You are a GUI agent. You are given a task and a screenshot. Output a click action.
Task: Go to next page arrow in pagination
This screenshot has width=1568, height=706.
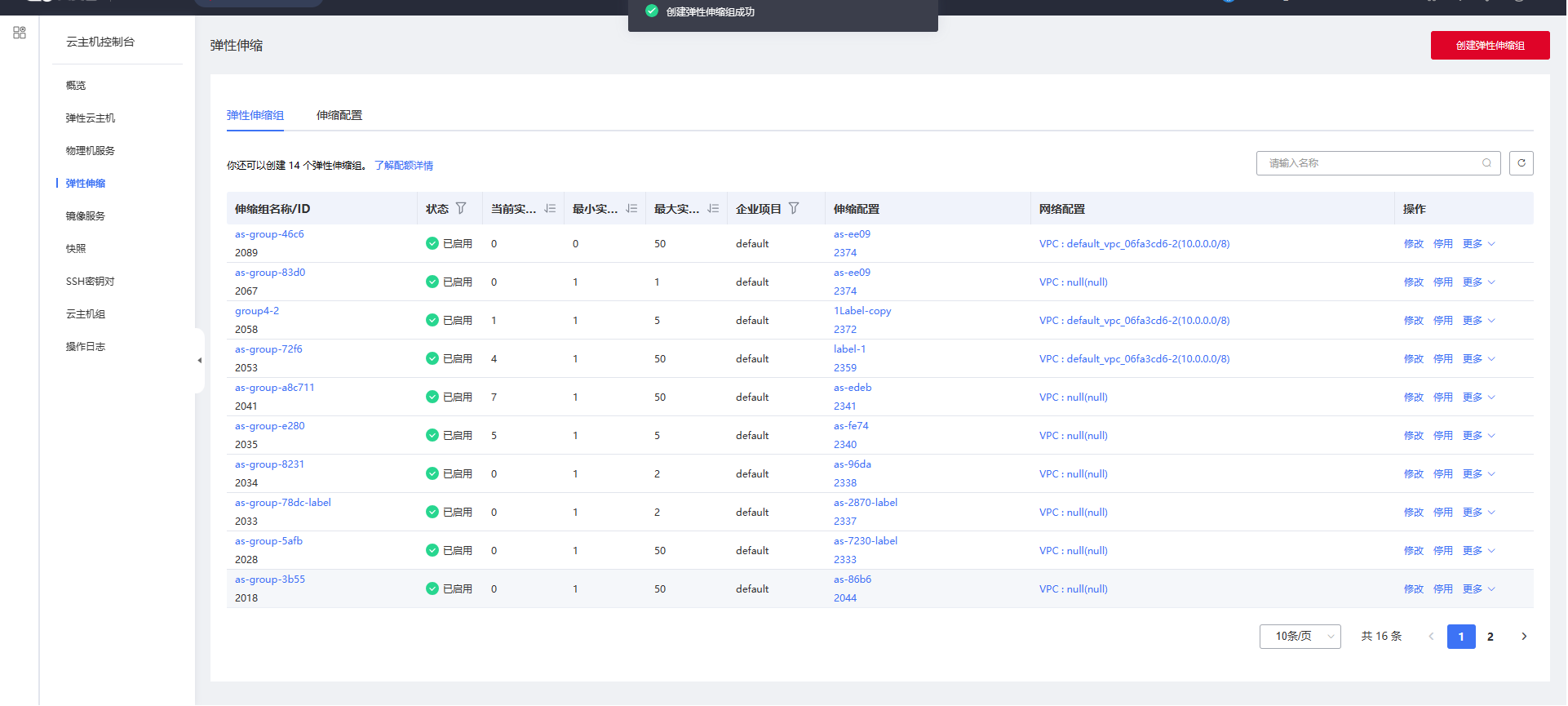(1523, 637)
